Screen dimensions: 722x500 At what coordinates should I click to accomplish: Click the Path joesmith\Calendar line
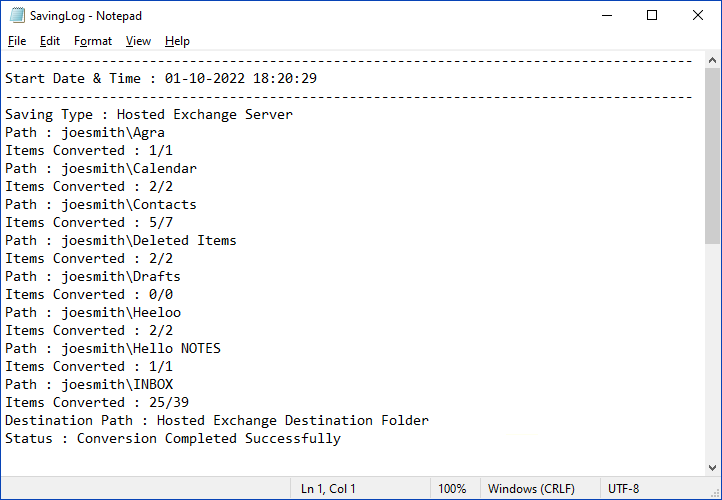pyautogui.click(x=101, y=169)
